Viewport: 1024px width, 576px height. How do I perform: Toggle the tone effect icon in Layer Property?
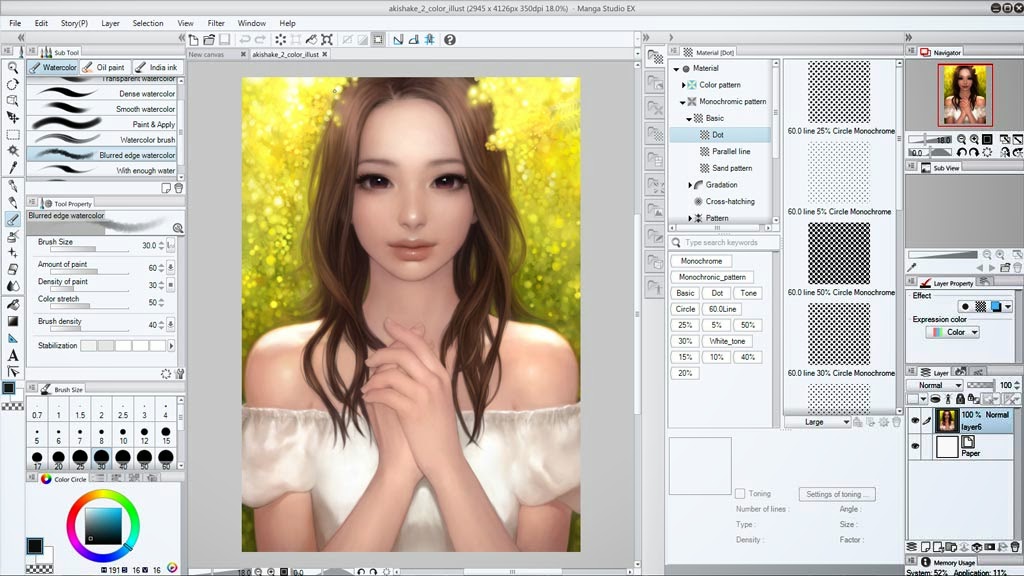(x=980, y=306)
